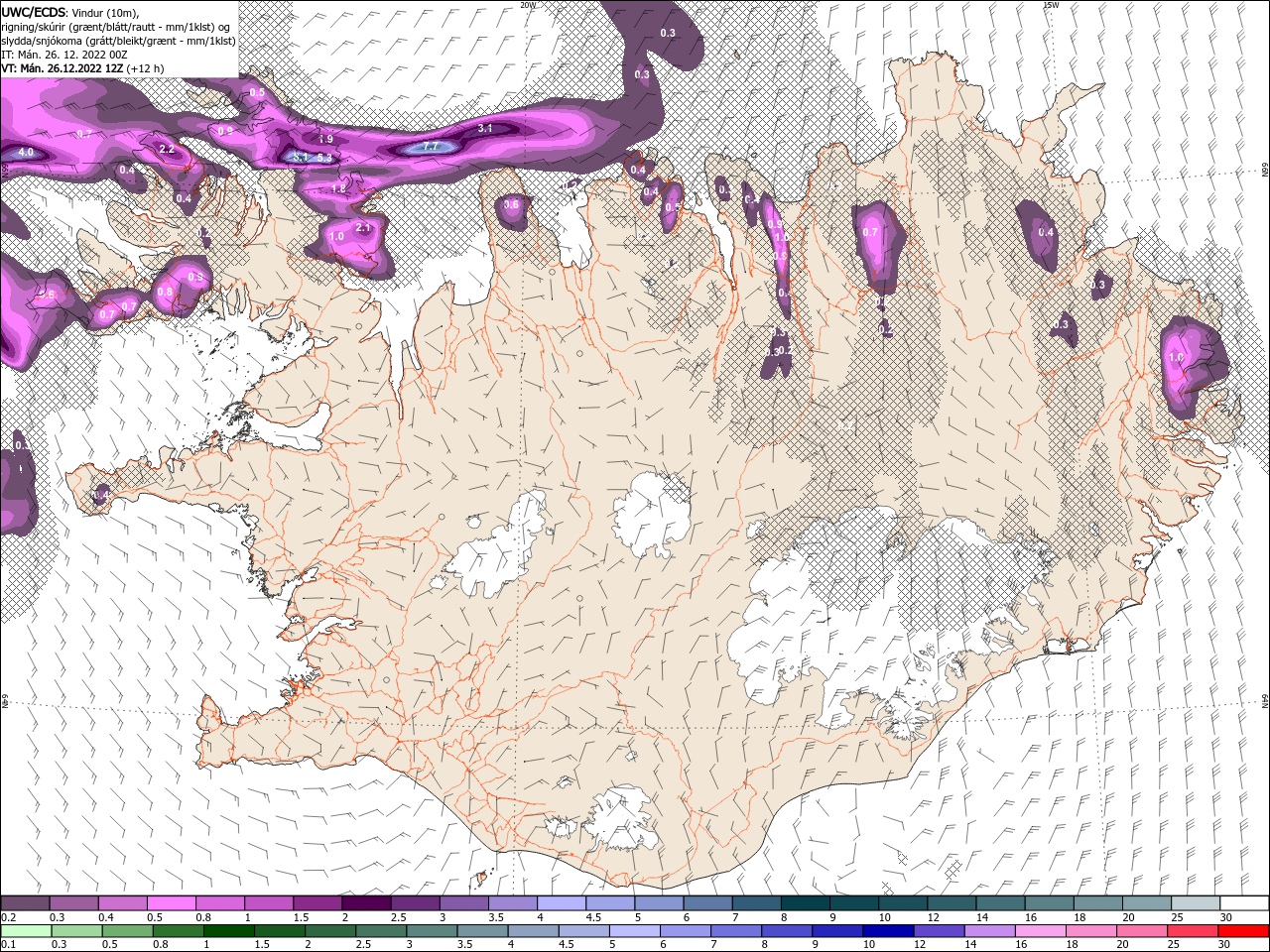
Task: Click dark green rain swatch between 1 and 1.5
Action: 228,931
